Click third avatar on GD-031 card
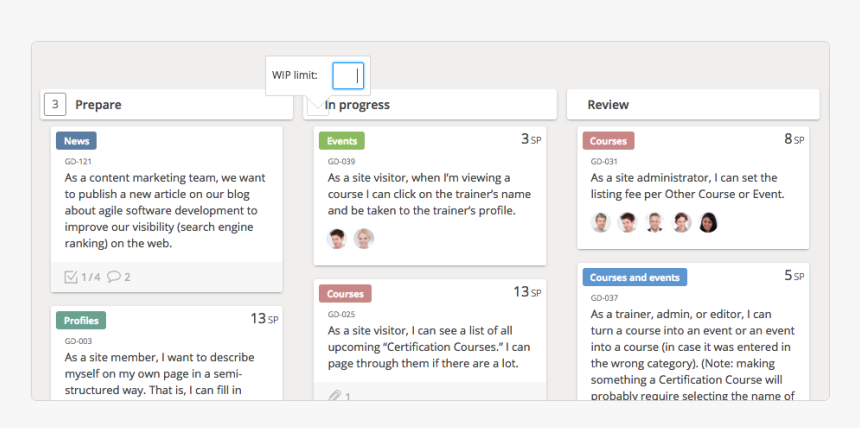 pyautogui.click(x=654, y=222)
